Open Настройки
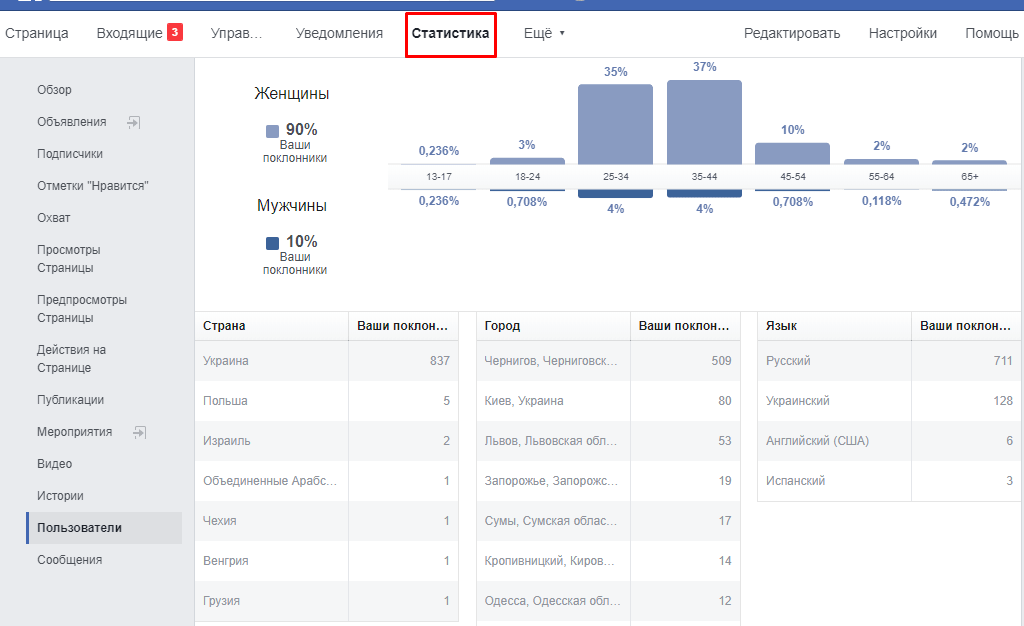This screenshot has width=1024, height=626. coord(901,32)
